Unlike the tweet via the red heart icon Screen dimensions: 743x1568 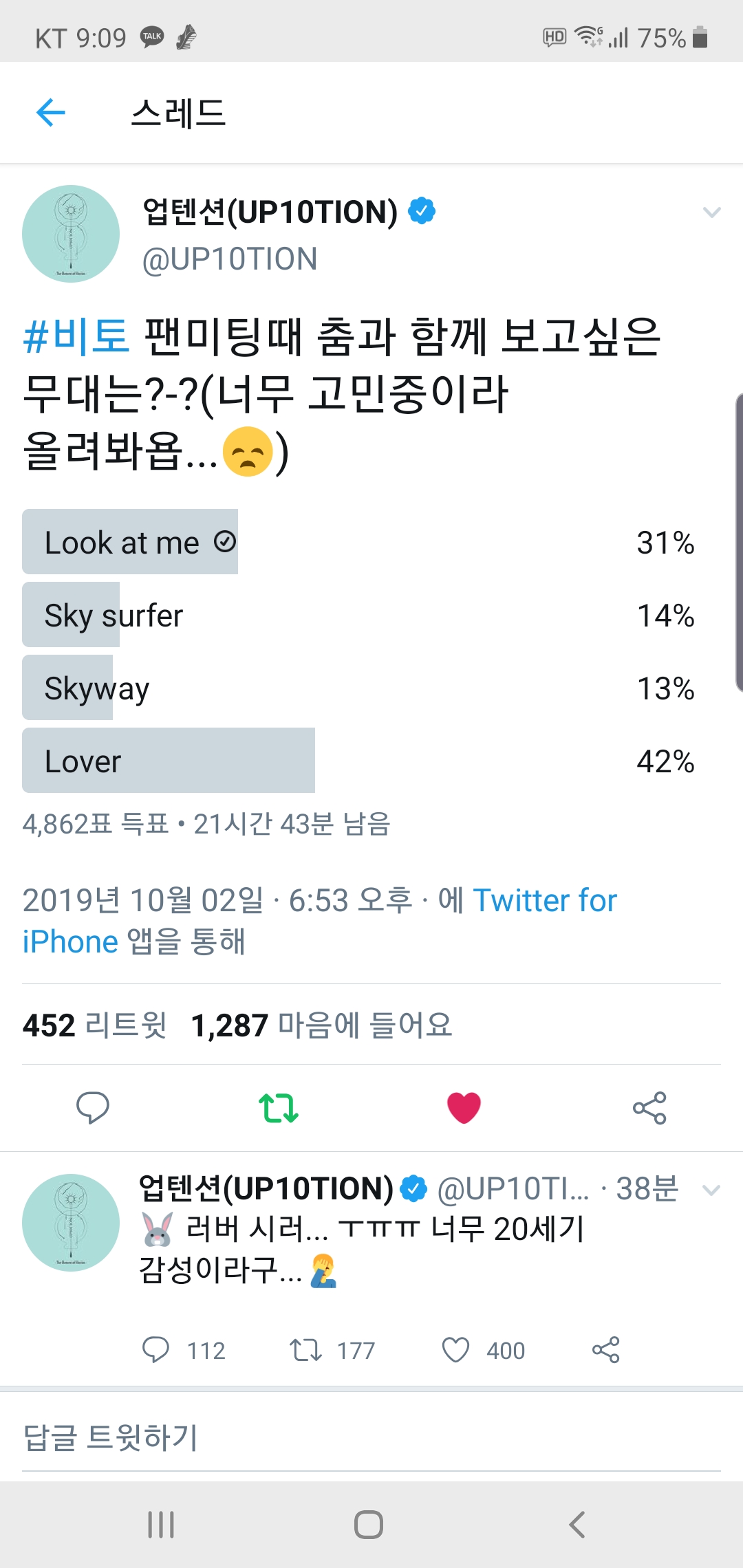point(462,1107)
